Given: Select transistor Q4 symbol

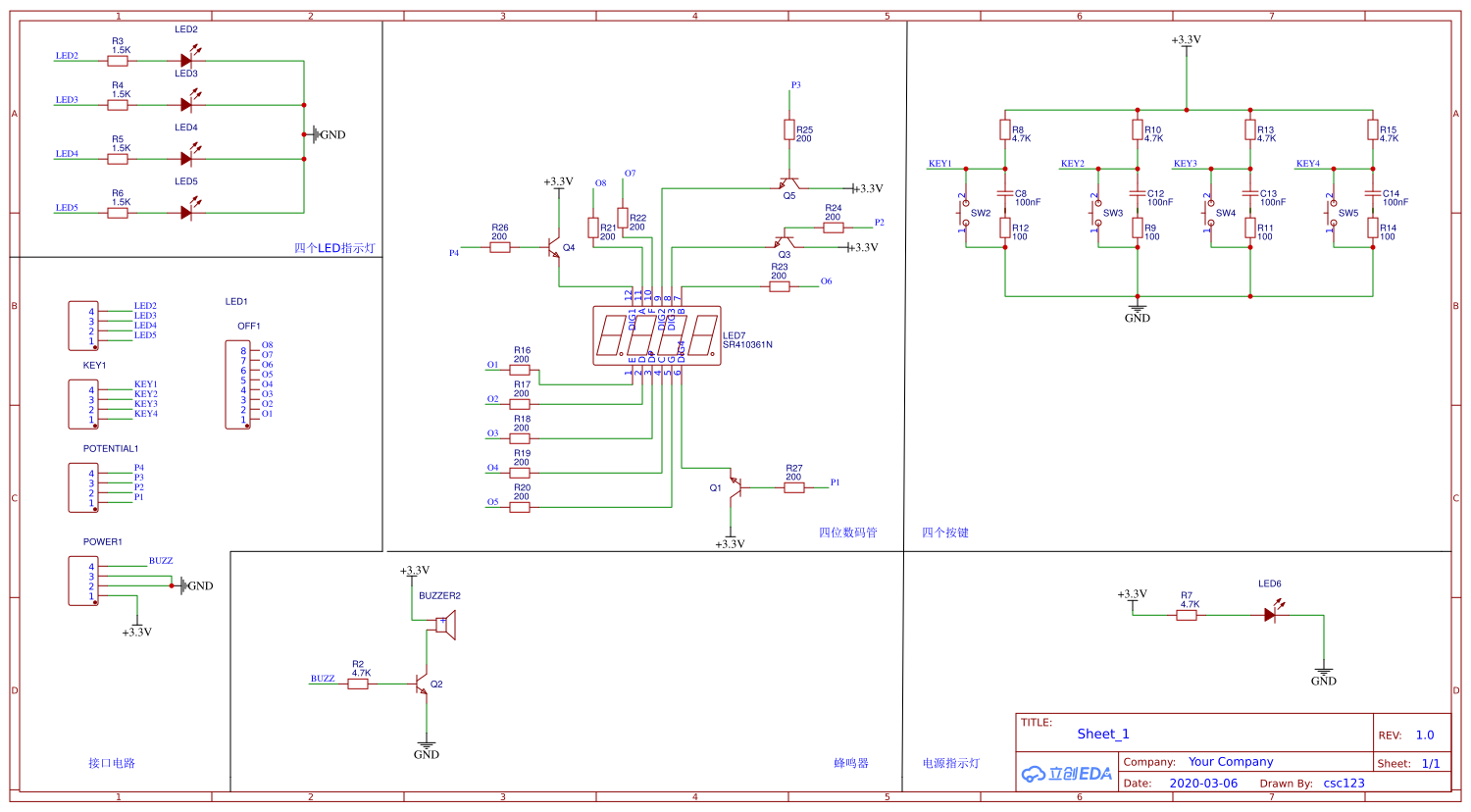Looking at the screenshot, I should [x=553, y=247].
